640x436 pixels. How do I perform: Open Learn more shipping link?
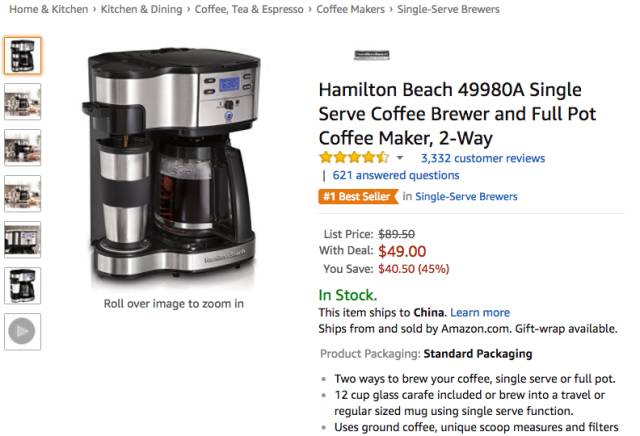pos(480,312)
